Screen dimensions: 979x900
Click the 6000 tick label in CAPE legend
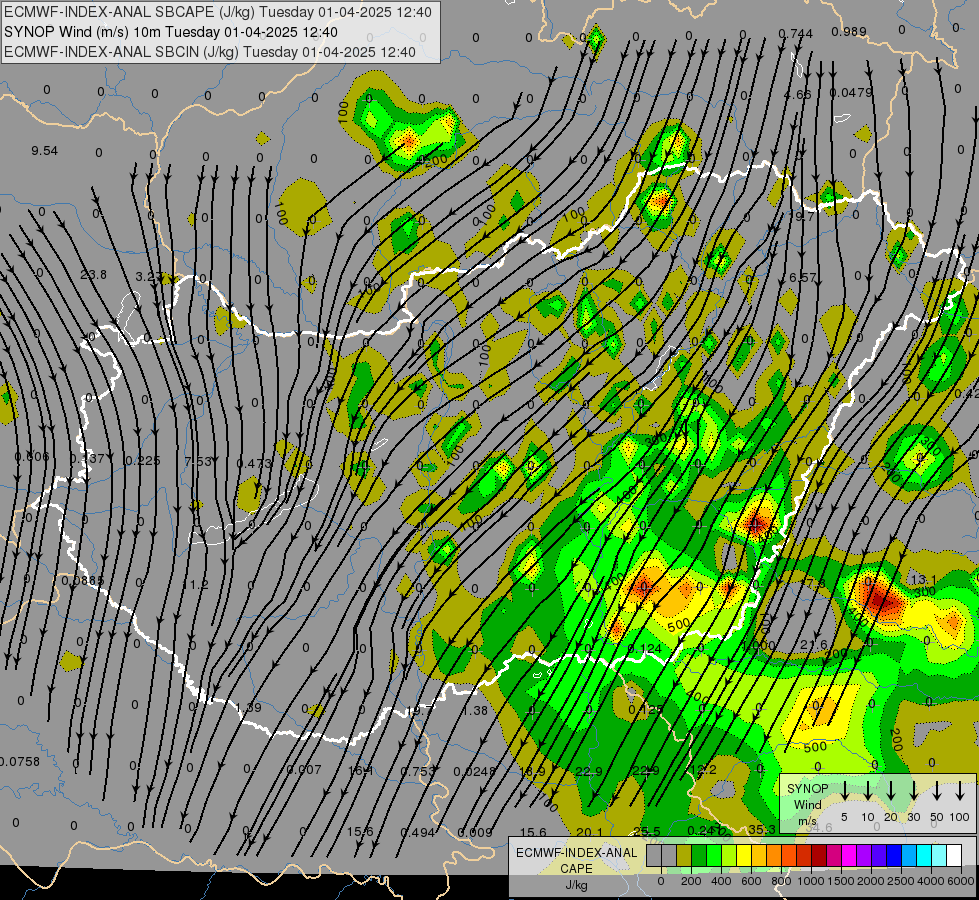(961, 881)
